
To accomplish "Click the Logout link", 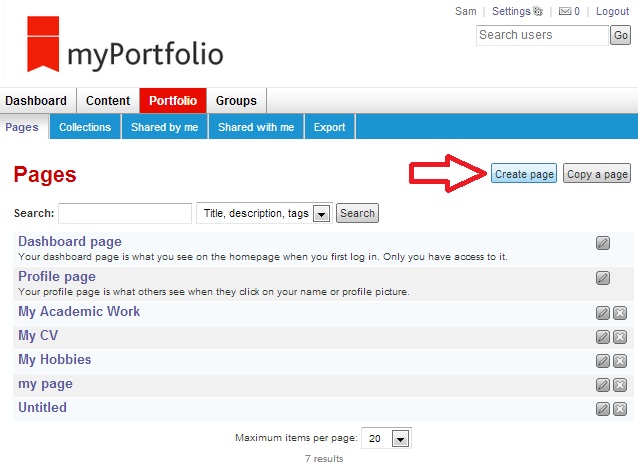I will click(x=612, y=12).
